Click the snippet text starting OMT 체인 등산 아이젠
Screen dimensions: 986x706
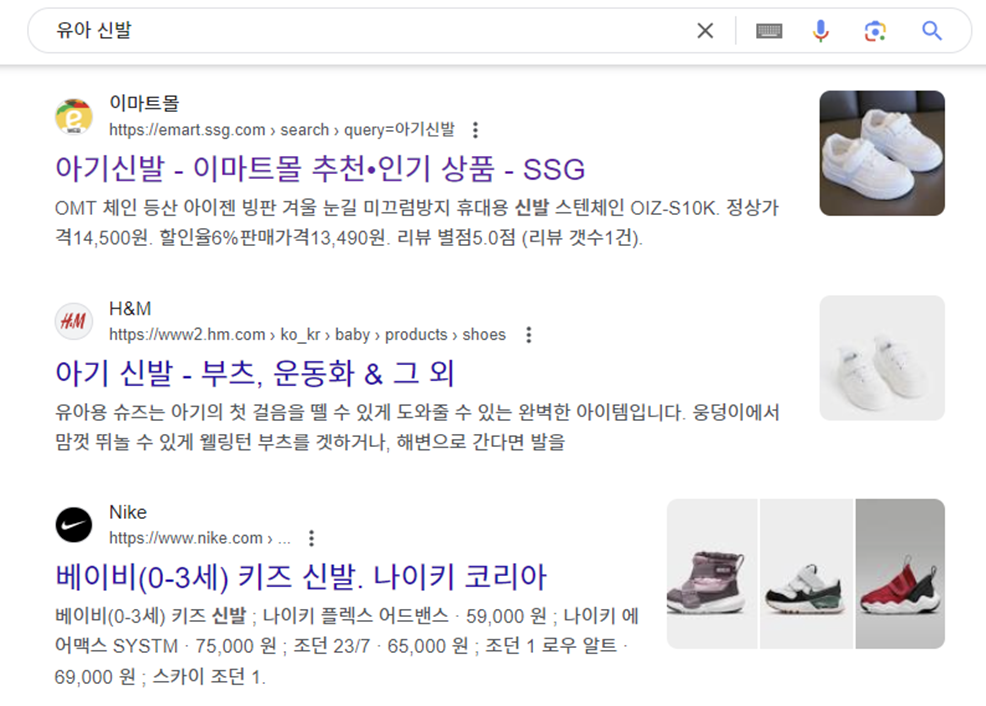pyautogui.click(x=417, y=223)
